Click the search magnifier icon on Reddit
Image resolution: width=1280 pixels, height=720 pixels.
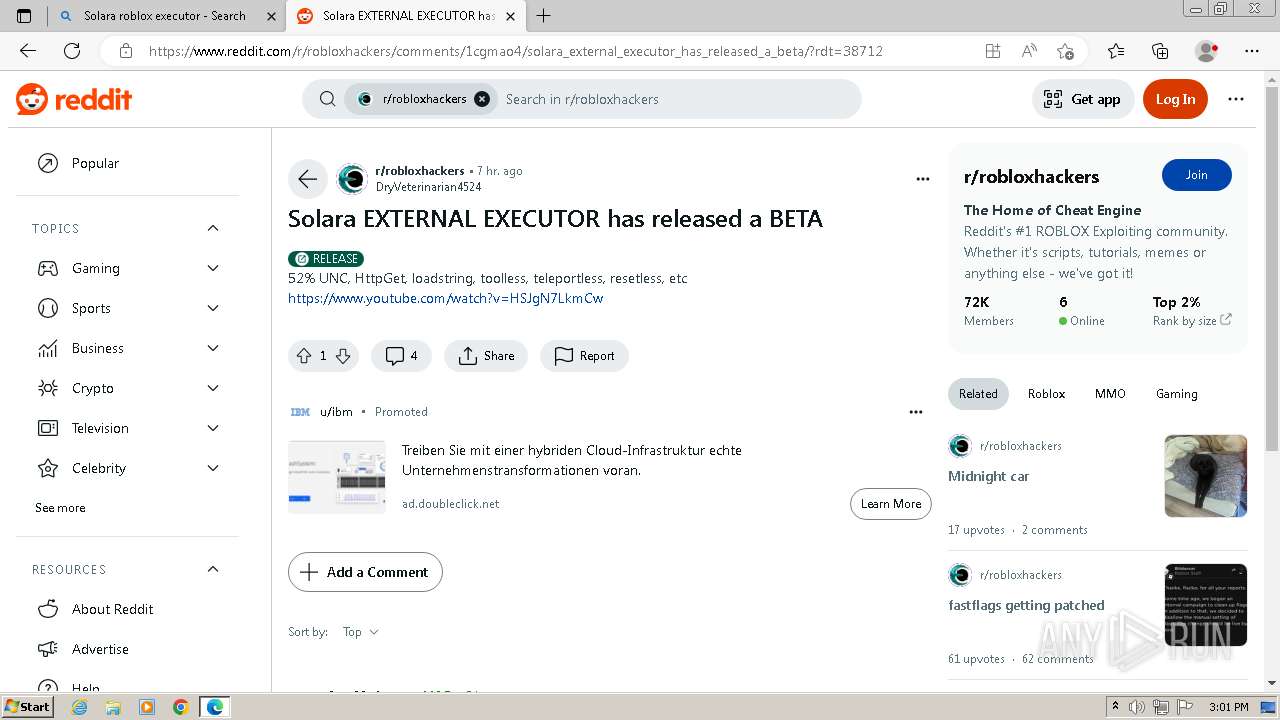click(x=327, y=99)
